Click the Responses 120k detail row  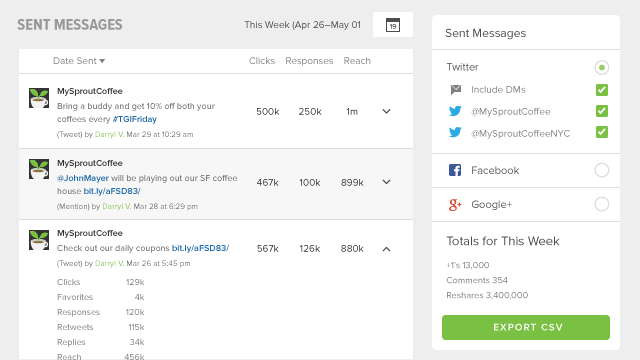click(101, 312)
